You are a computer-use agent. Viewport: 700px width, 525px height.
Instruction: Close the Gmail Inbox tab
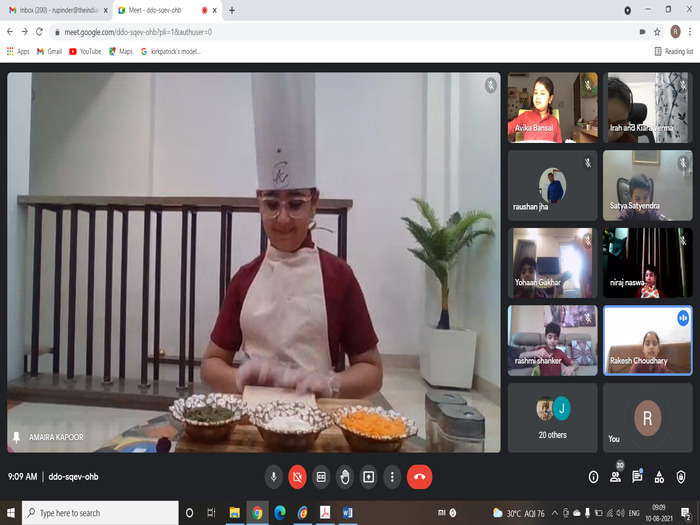click(x=106, y=10)
